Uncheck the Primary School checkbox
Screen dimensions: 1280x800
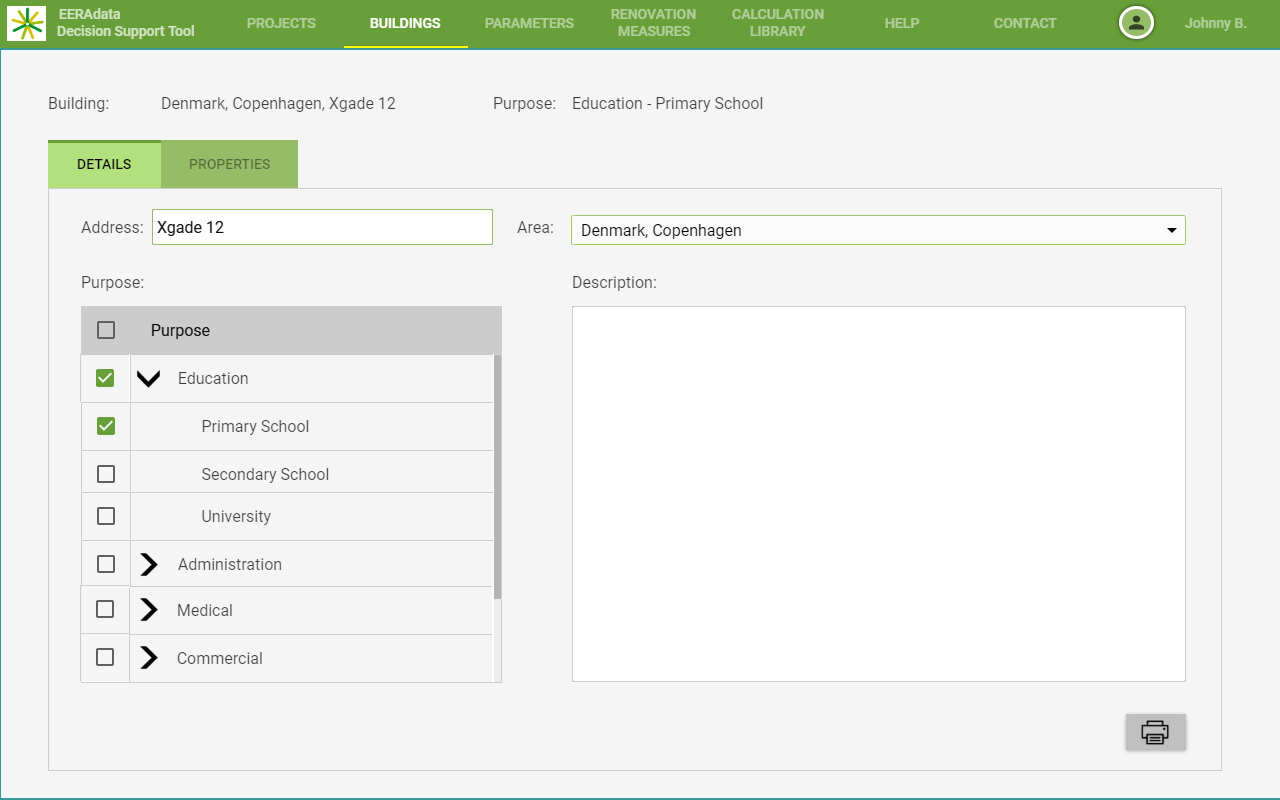(x=106, y=426)
